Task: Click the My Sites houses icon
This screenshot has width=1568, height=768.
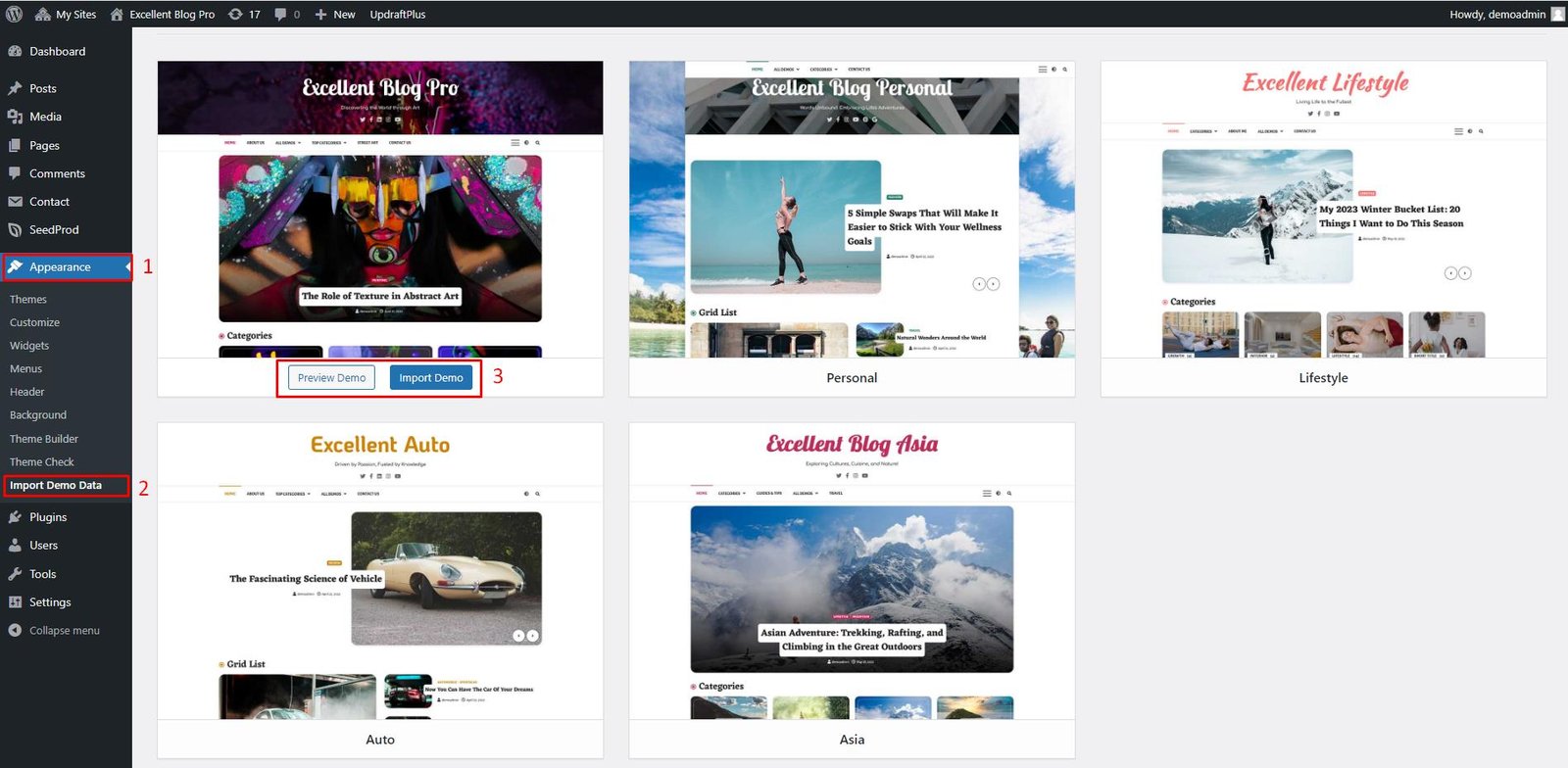Action: click(x=43, y=14)
